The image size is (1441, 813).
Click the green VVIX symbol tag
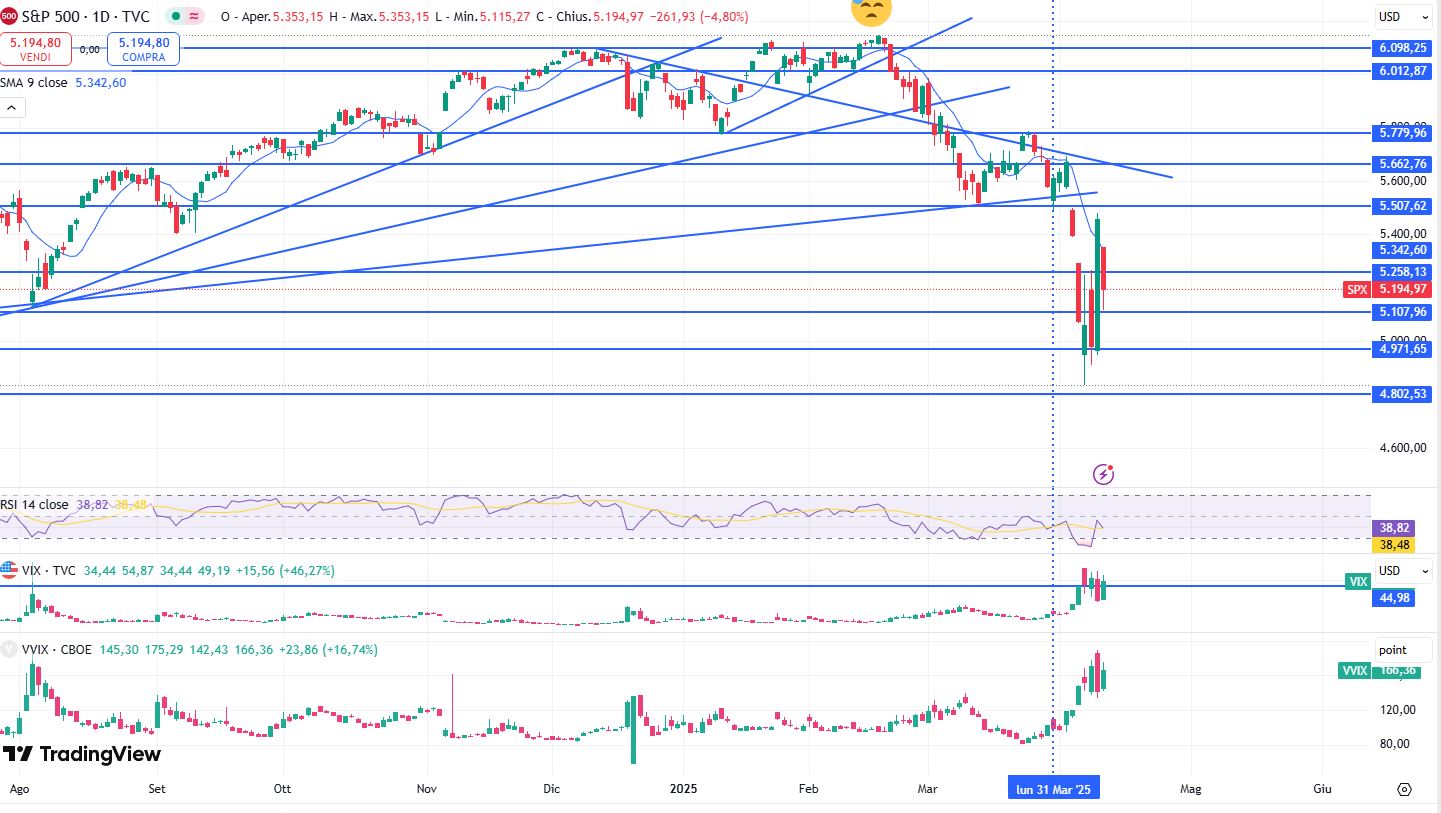point(1355,671)
